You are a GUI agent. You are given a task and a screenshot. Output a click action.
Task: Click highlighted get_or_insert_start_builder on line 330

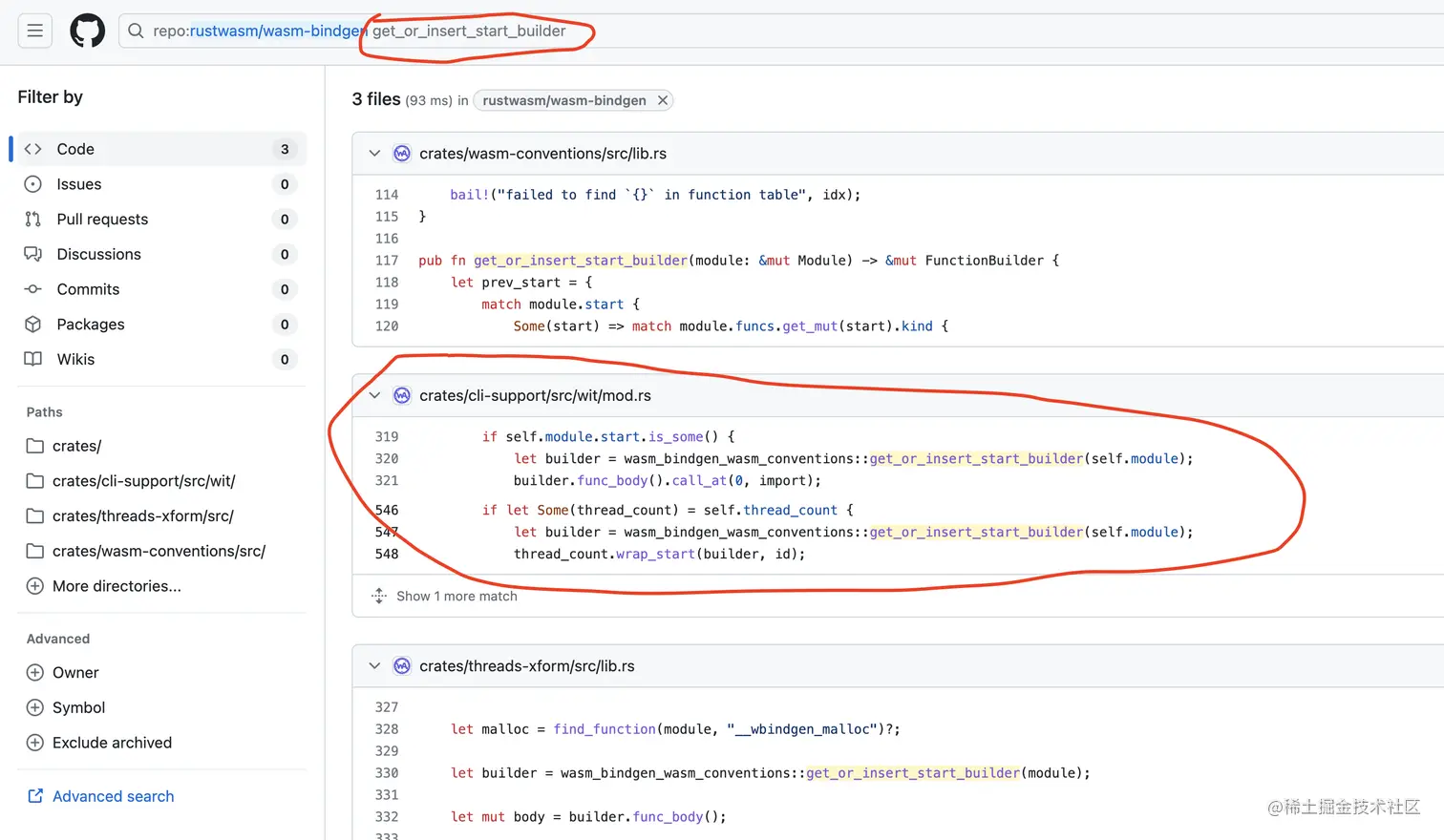tap(913, 773)
